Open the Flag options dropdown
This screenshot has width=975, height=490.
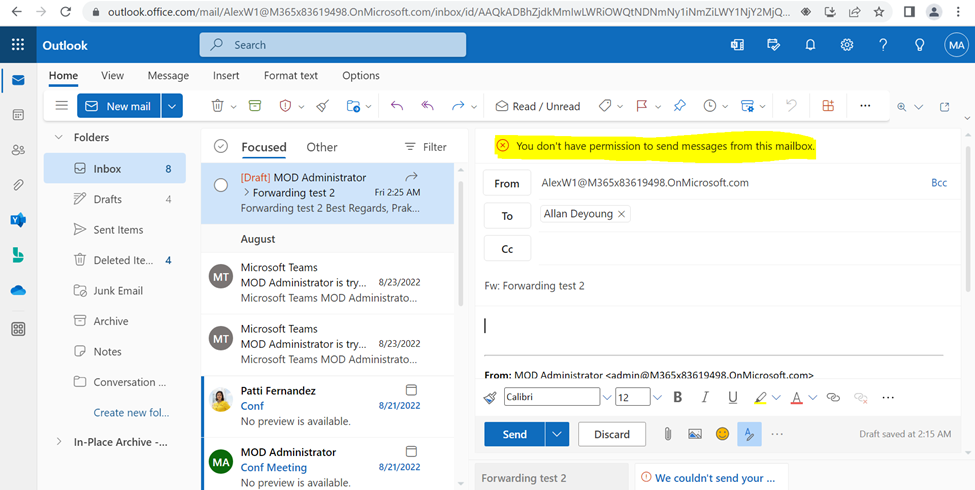click(658, 107)
